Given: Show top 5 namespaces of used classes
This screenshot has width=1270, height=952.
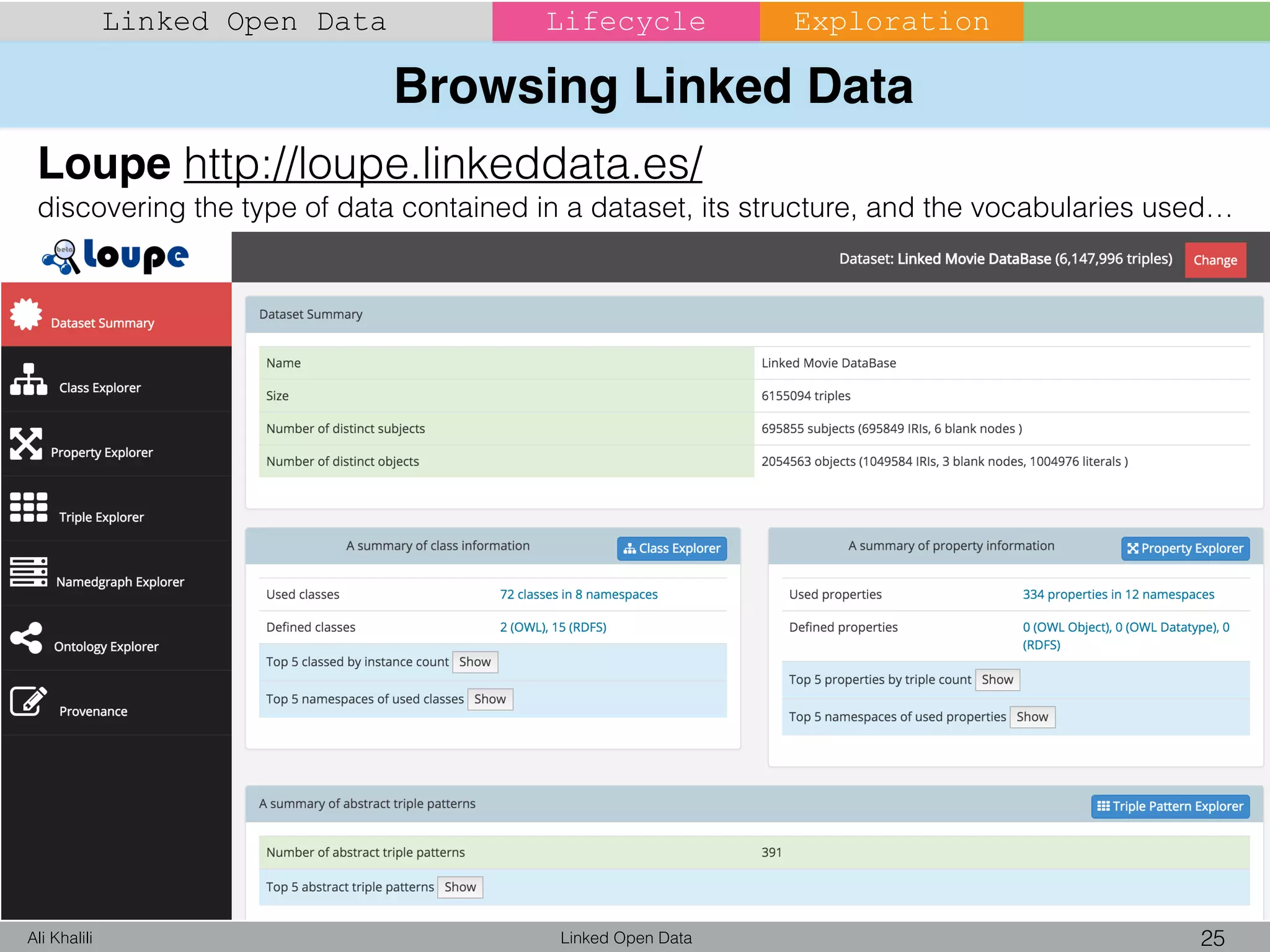Looking at the screenshot, I should 489,699.
